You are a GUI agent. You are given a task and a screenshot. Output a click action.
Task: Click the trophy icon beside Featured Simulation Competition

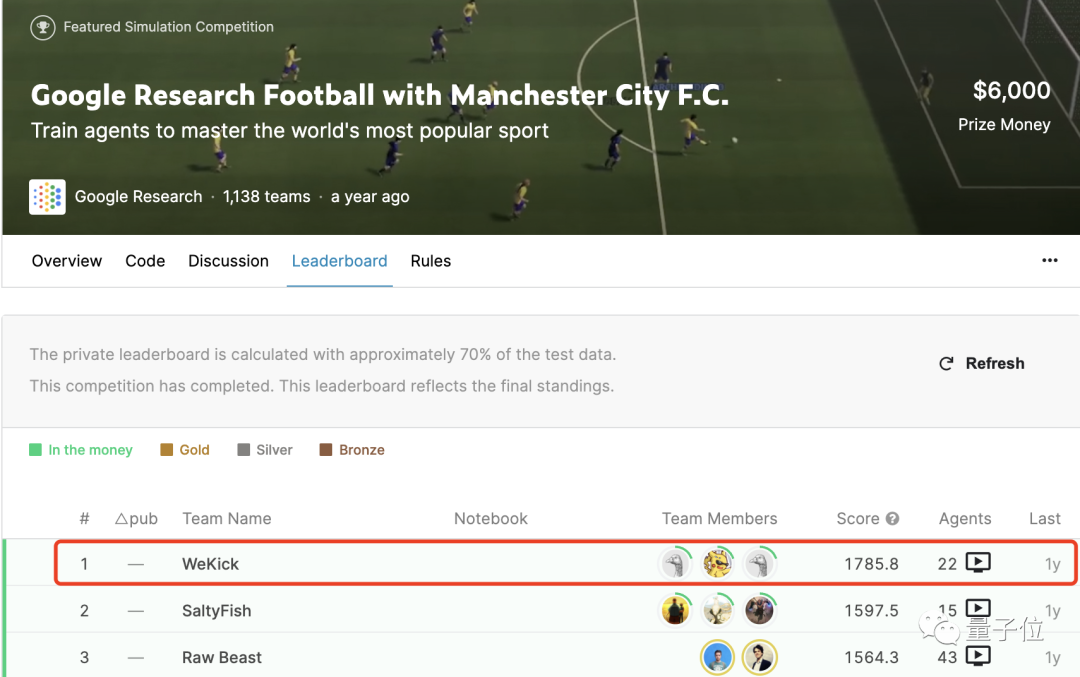coord(42,27)
